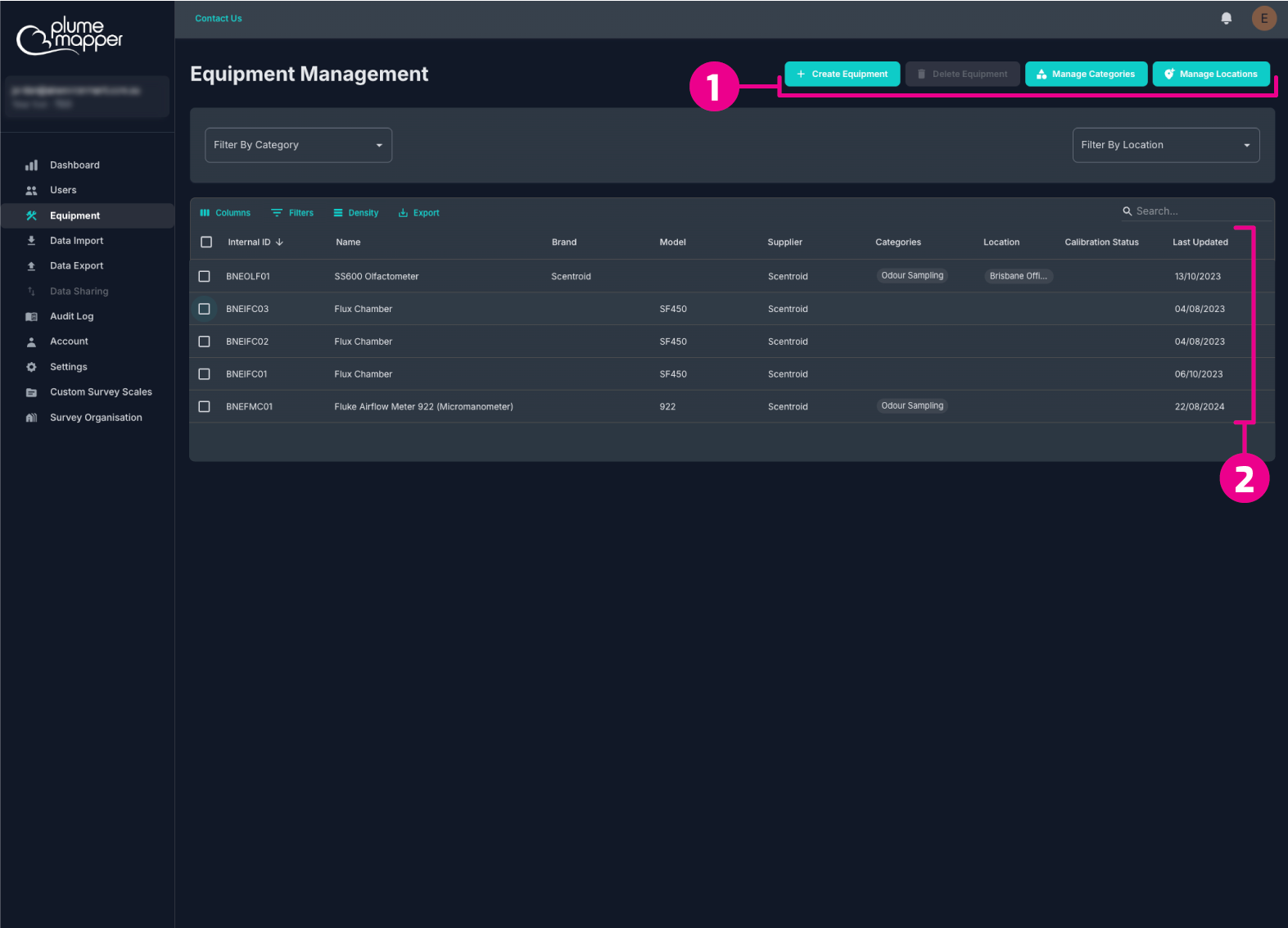
Task: Open Survey Organisation in the sidebar
Action: (x=96, y=418)
